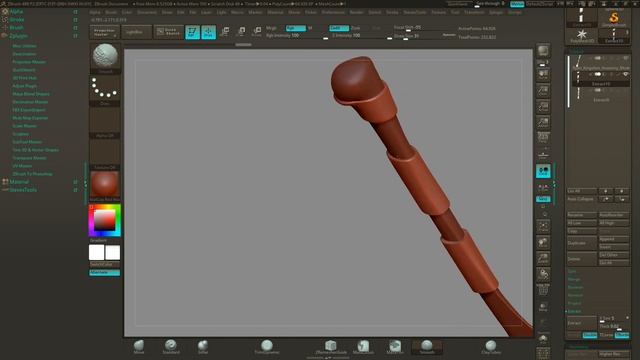
Task: Click the Frame icon on right shelf
Action: click(x=543, y=227)
